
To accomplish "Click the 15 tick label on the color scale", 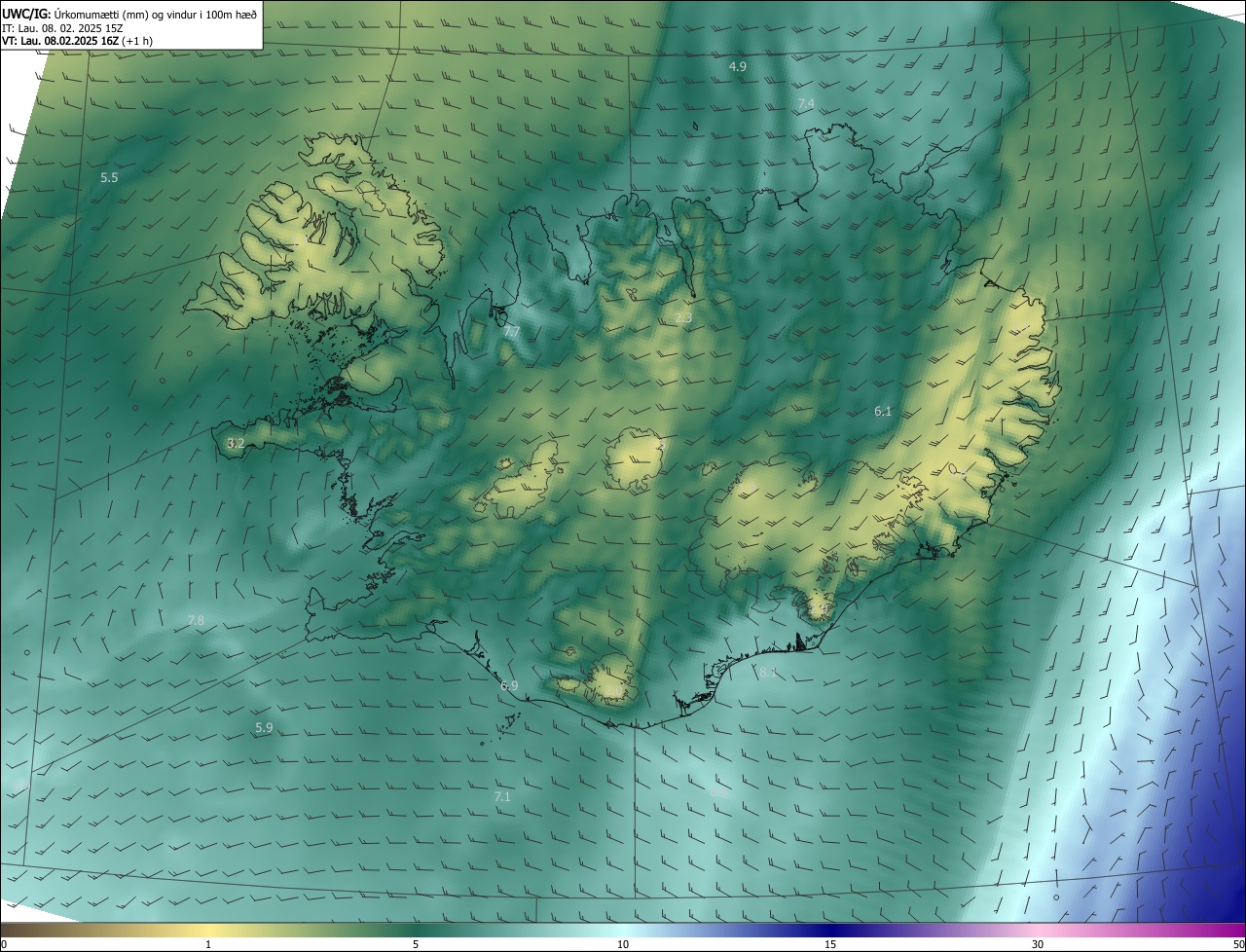I will [x=830, y=944].
